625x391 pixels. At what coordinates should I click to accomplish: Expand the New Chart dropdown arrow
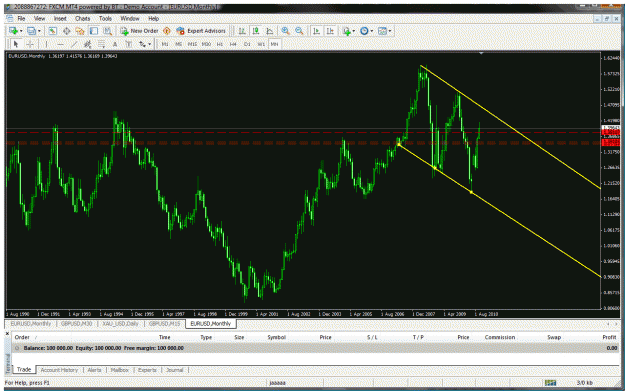tap(21, 31)
